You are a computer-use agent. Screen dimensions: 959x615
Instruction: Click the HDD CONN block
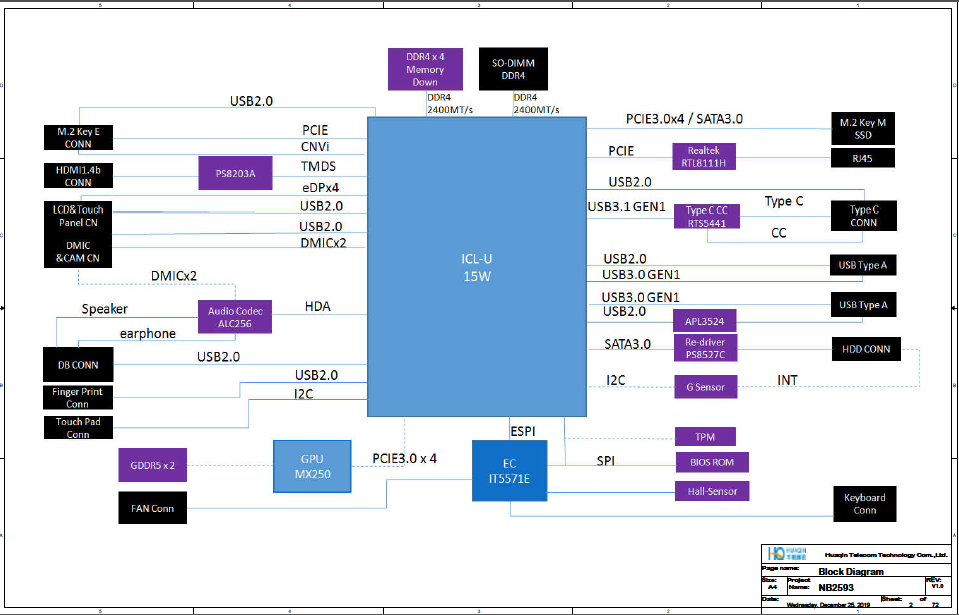[x=866, y=349]
